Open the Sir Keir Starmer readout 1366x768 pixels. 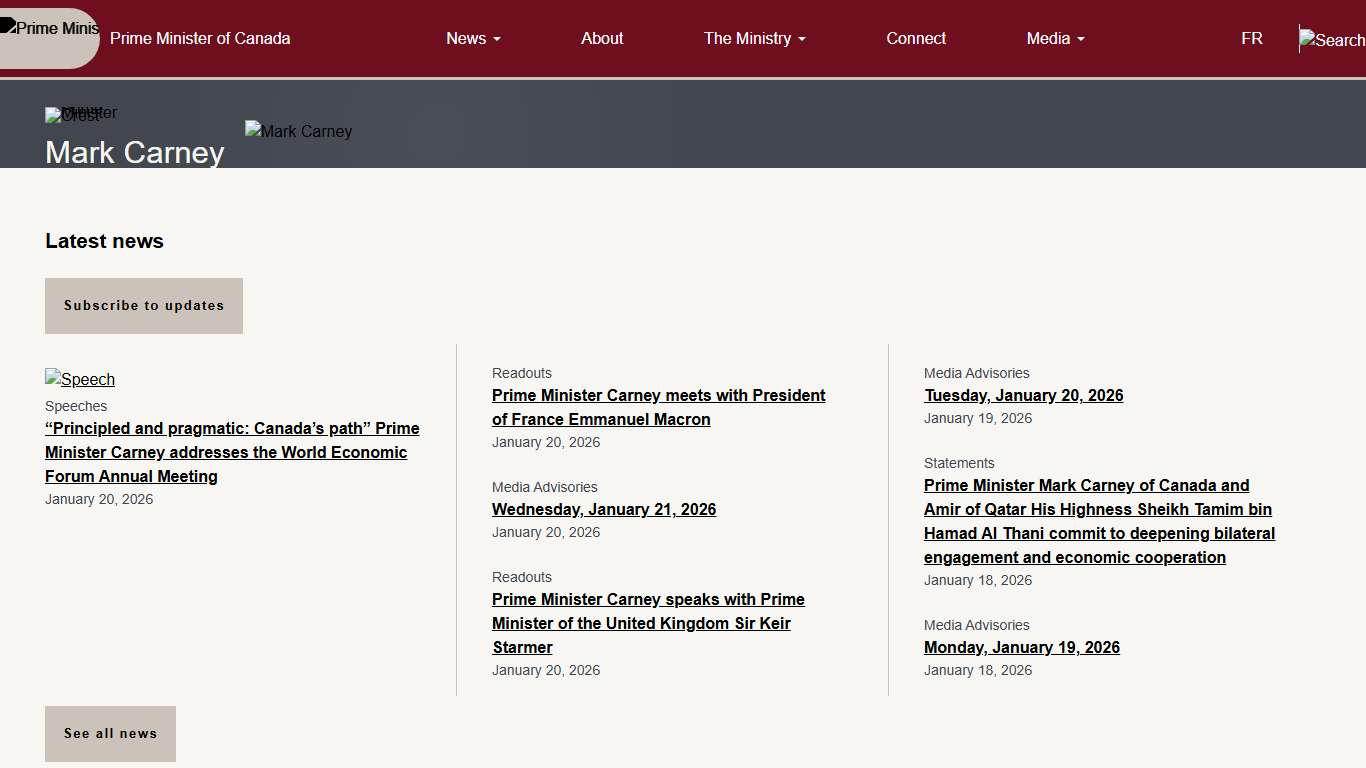coord(648,623)
